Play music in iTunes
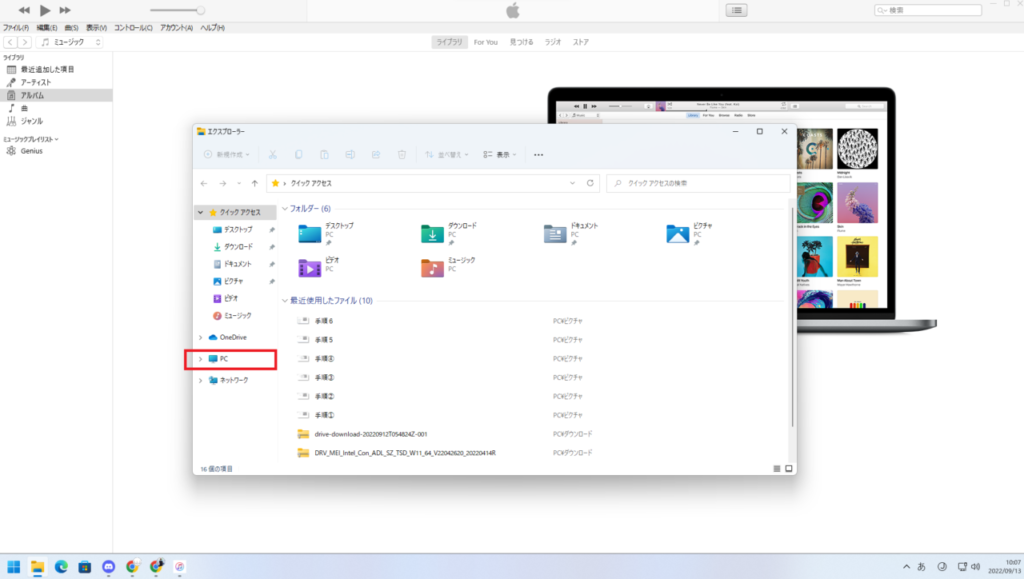The image size is (1024, 579). [44, 10]
